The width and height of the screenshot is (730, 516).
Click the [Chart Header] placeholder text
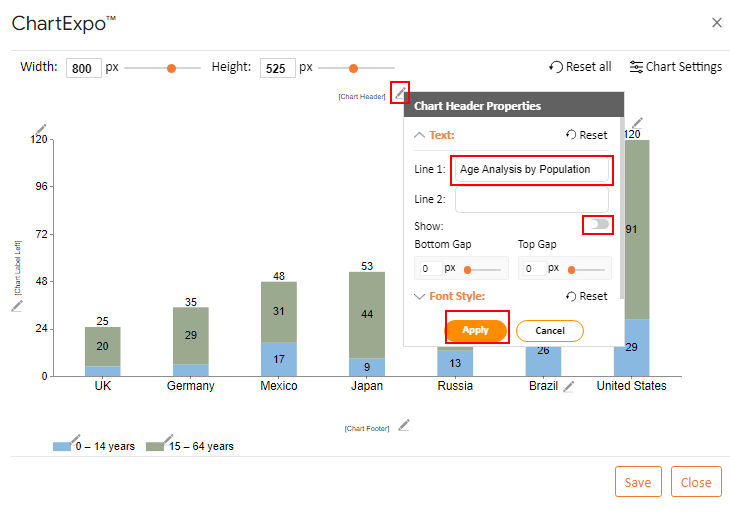coord(362,96)
